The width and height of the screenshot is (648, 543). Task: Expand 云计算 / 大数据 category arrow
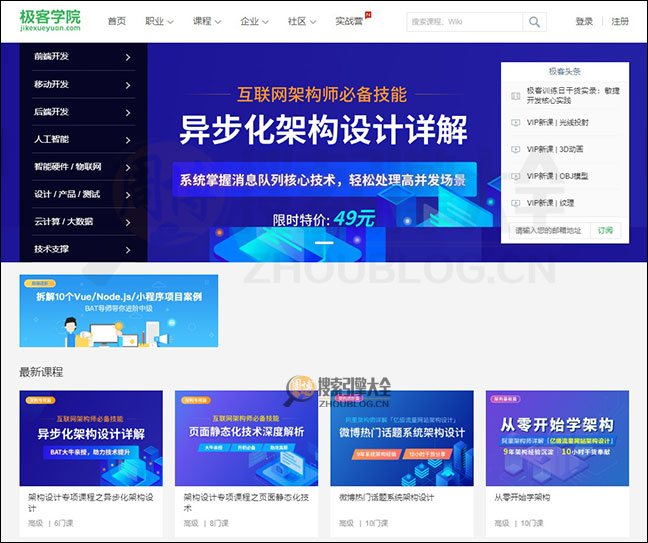coord(128,223)
